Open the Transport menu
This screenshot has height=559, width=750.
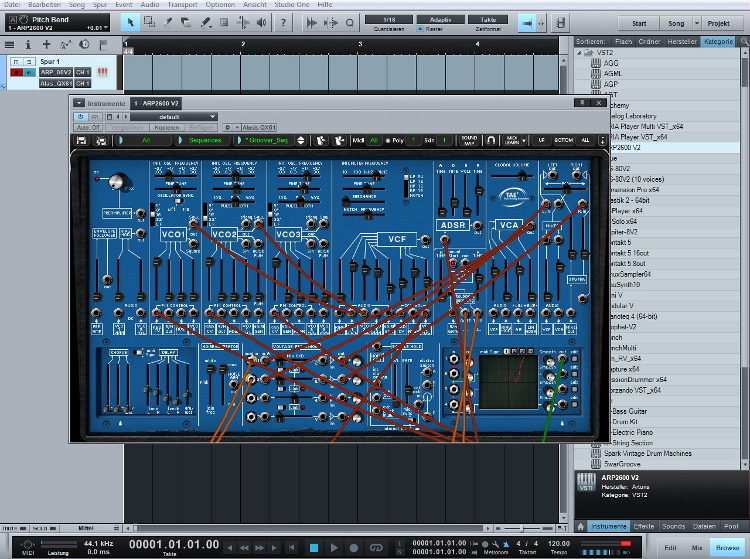click(182, 4)
